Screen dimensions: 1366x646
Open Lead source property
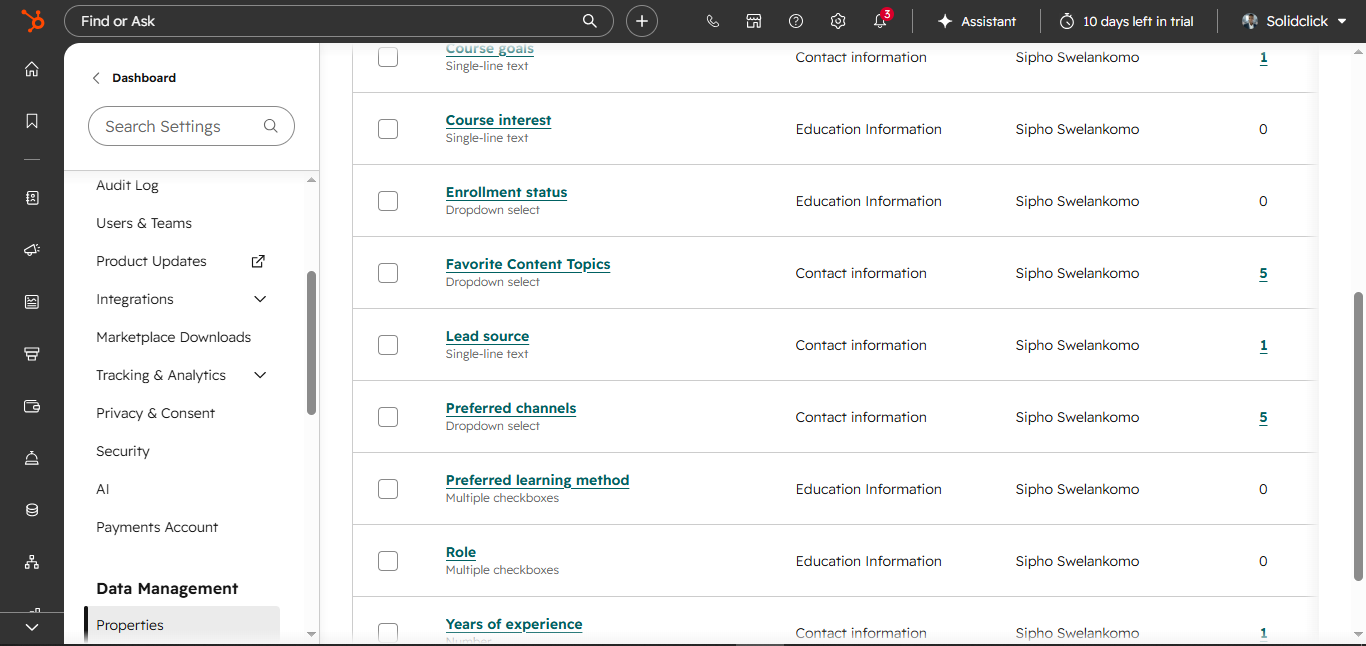pyautogui.click(x=487, y=336)
